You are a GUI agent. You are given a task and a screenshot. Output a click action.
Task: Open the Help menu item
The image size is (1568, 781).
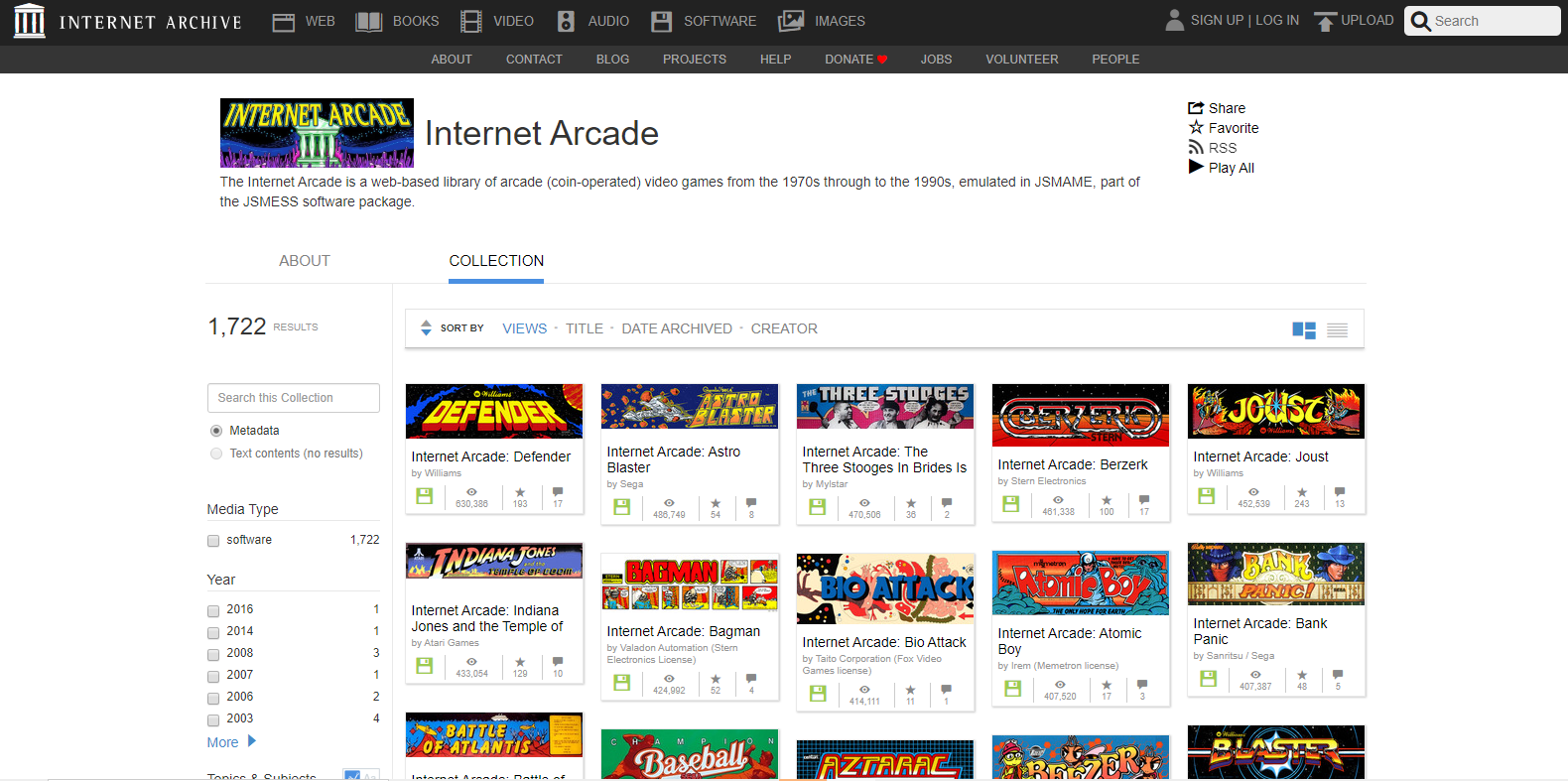pyautogui.click(x=775, y=60)
